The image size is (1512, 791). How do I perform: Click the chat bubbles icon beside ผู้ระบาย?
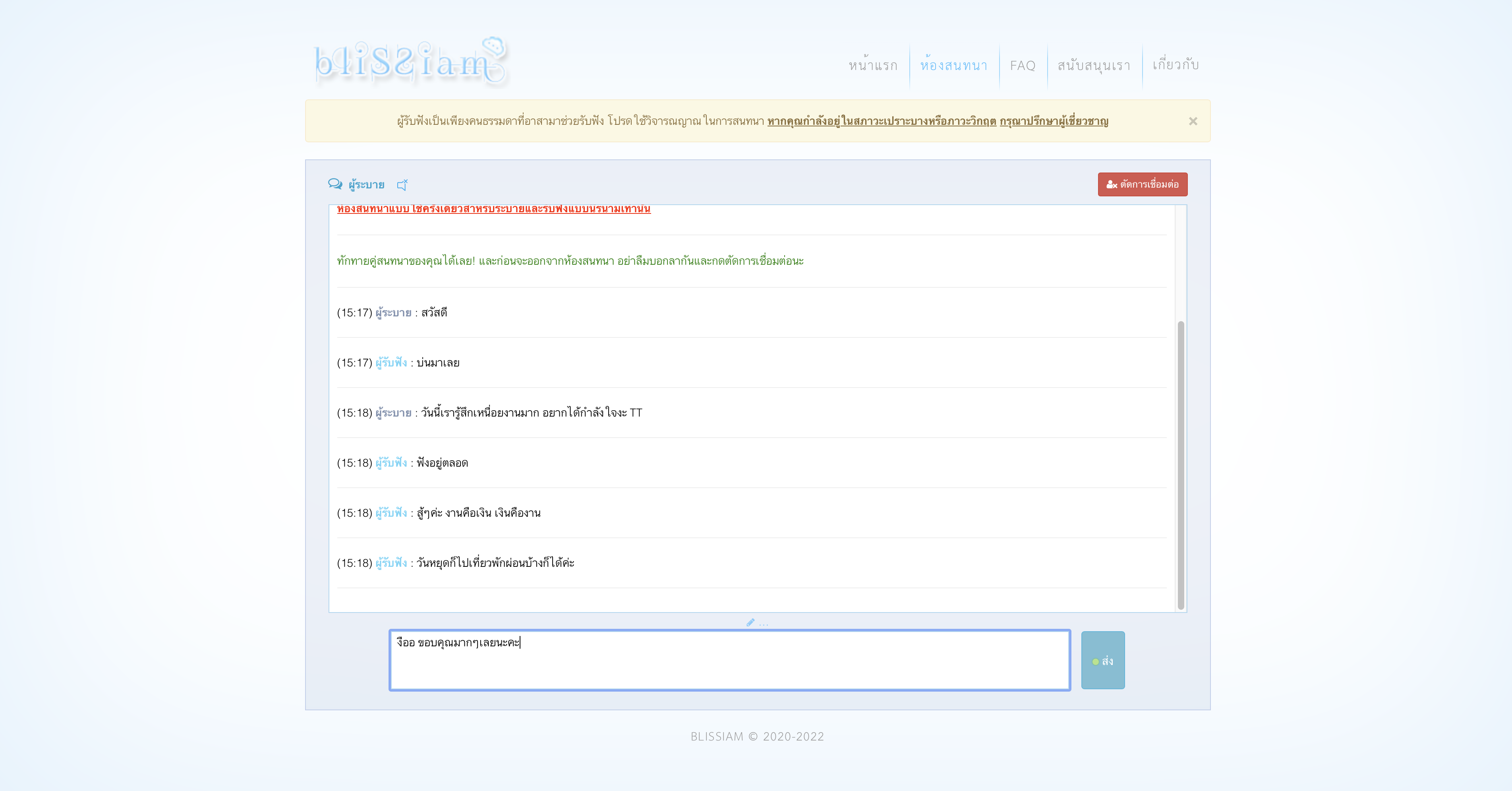click(x=334, y=184)
